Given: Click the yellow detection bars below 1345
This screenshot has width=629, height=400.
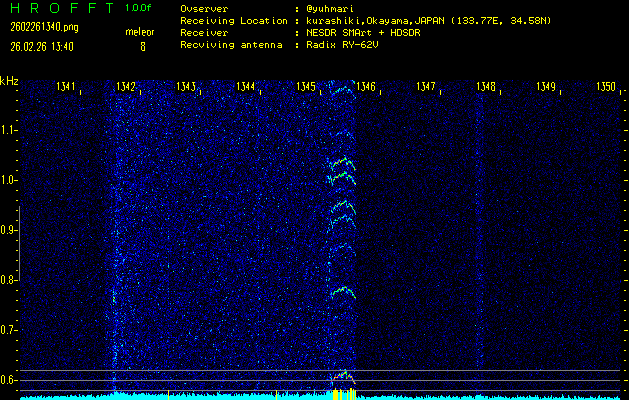Looking at the screenshot, I should coord(344,394).
